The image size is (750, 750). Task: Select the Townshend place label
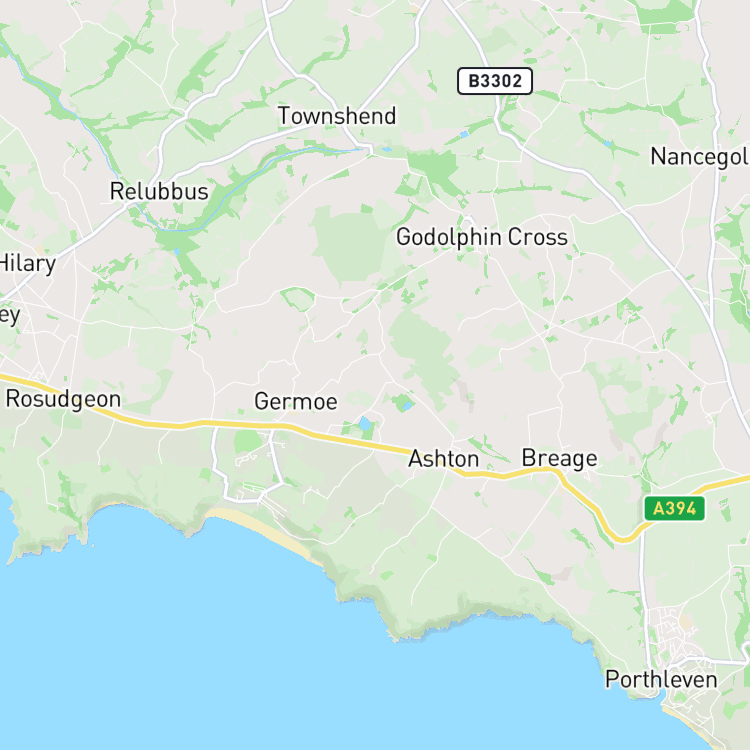337,116
